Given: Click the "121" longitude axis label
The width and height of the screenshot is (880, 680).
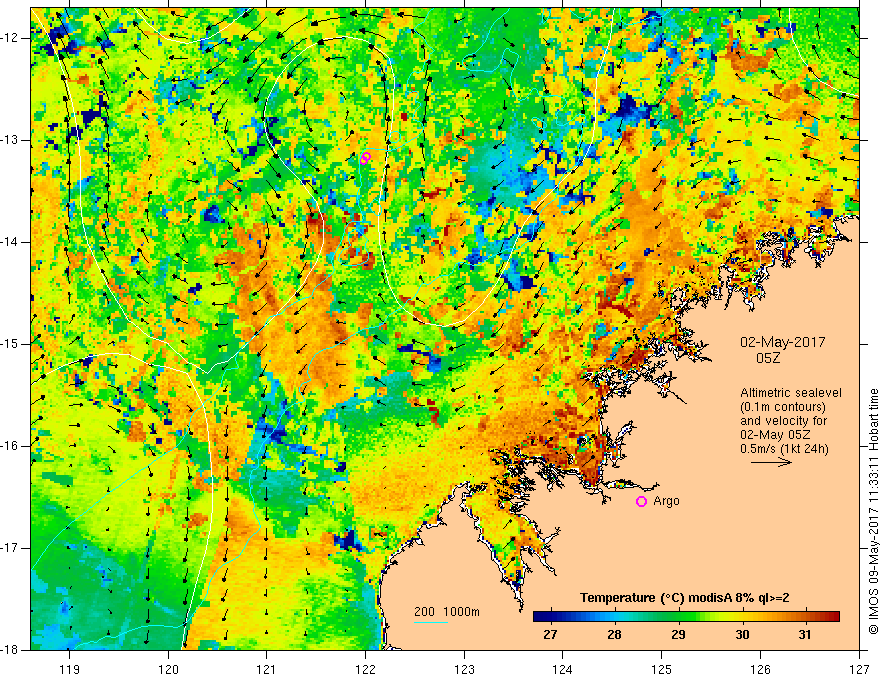Looking at the screenshot, I should tap(267, 669).
